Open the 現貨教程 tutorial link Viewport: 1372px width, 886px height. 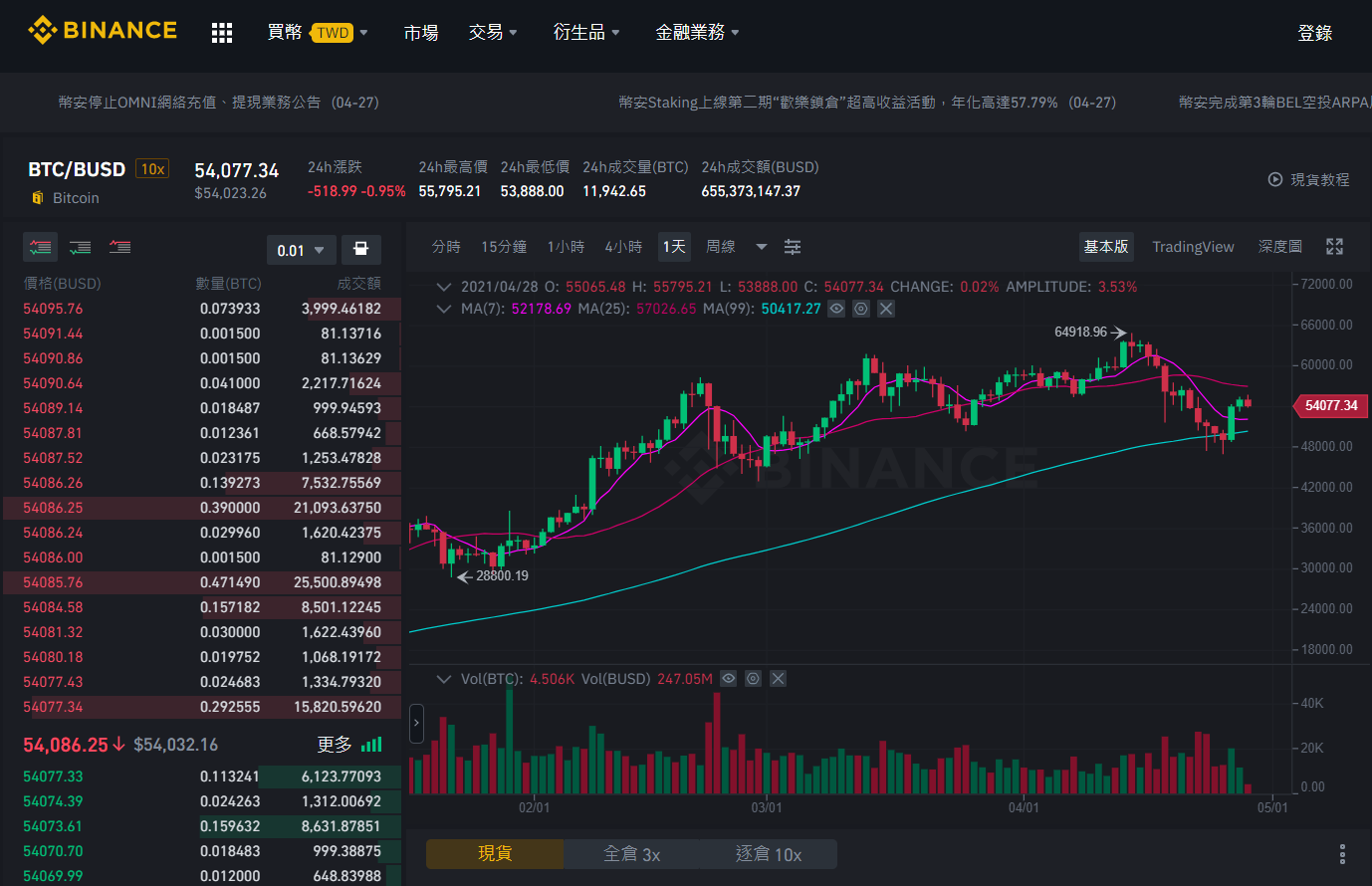[1308, 180]
